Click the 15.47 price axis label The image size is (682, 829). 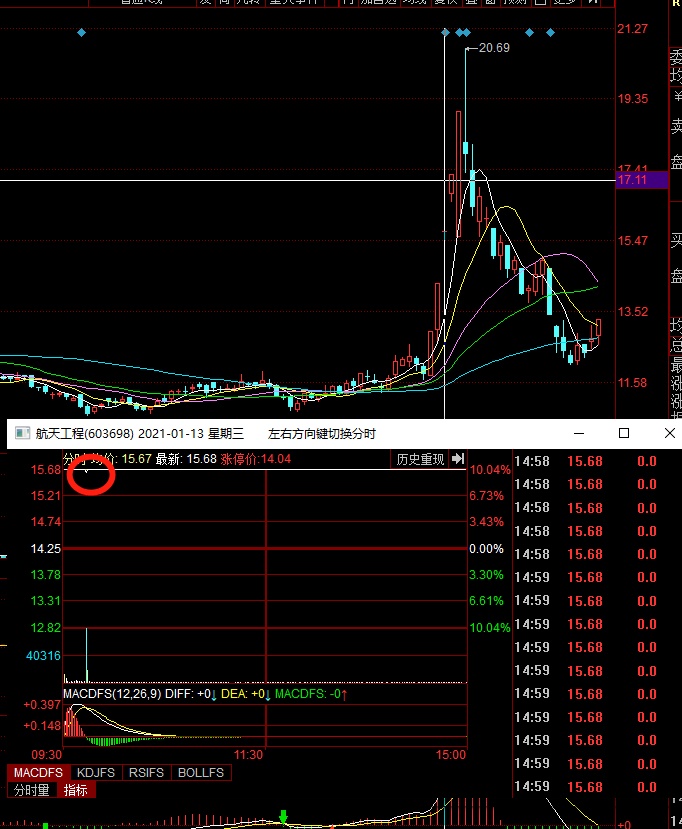(633, 241)
